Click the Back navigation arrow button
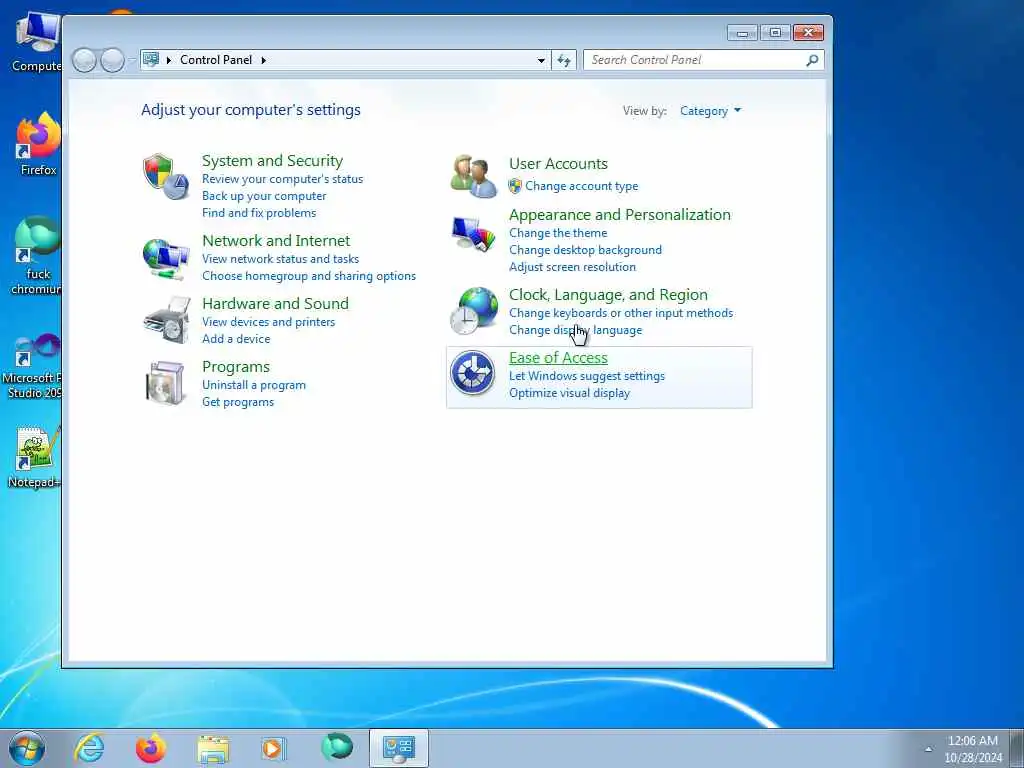The height and width of the screenshot is (768, 1024). coord(84,60)
